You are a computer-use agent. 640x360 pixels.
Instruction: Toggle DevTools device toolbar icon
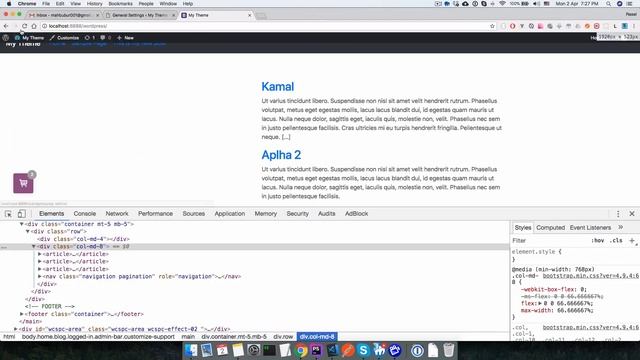click(22, 214)
